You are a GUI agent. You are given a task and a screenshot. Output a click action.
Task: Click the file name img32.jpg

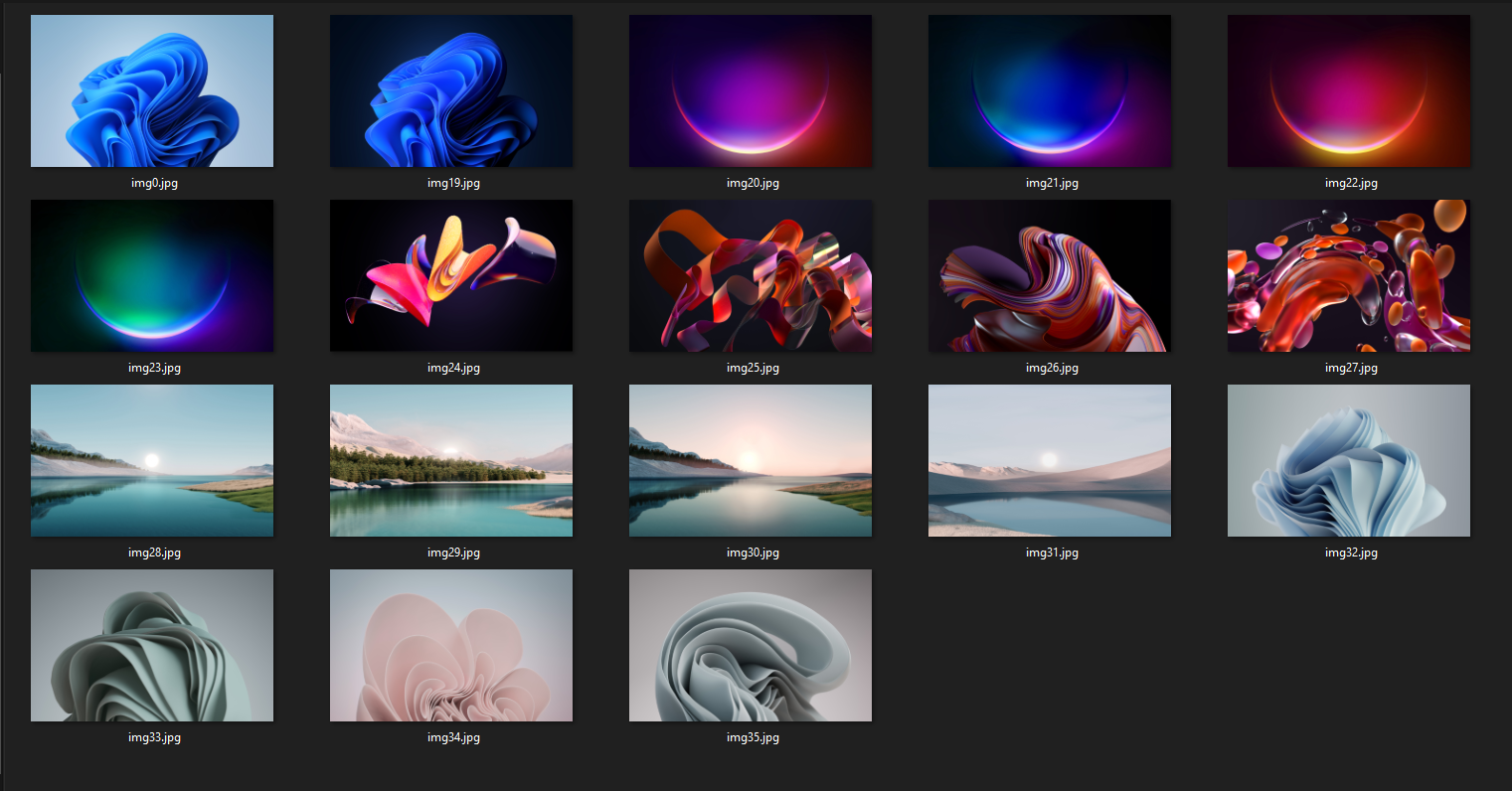coord(1351,553)
